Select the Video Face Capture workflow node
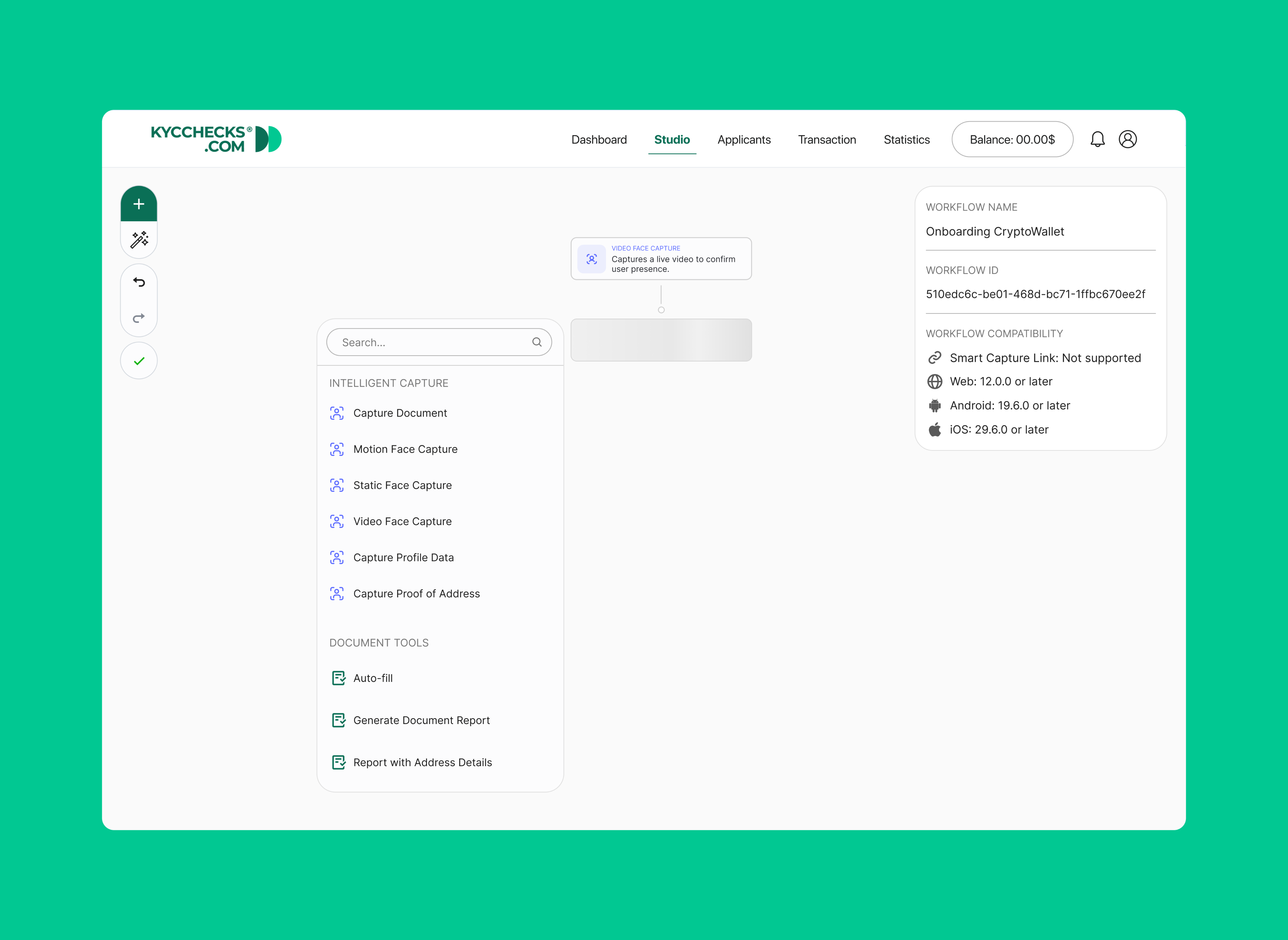The width and height of the screenshot is (1288, 940). tap(661, 259)
